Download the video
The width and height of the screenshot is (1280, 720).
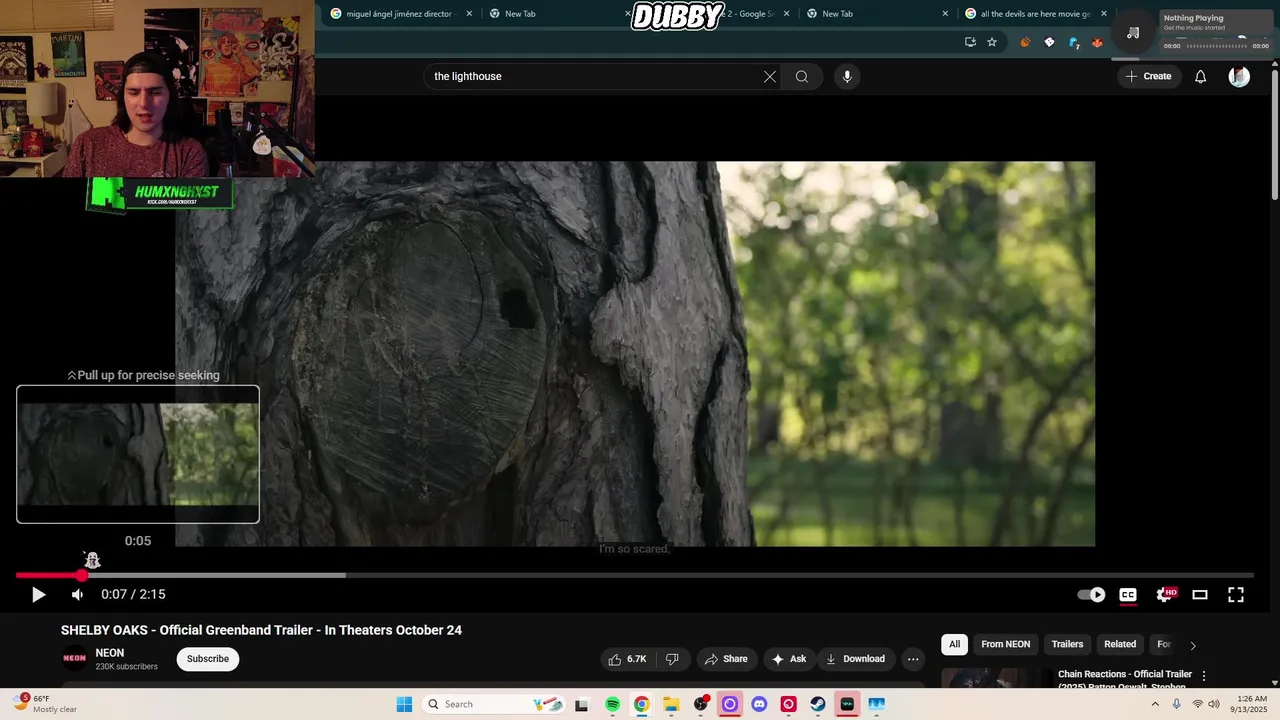pyautogui.click(x=855, y=659)
